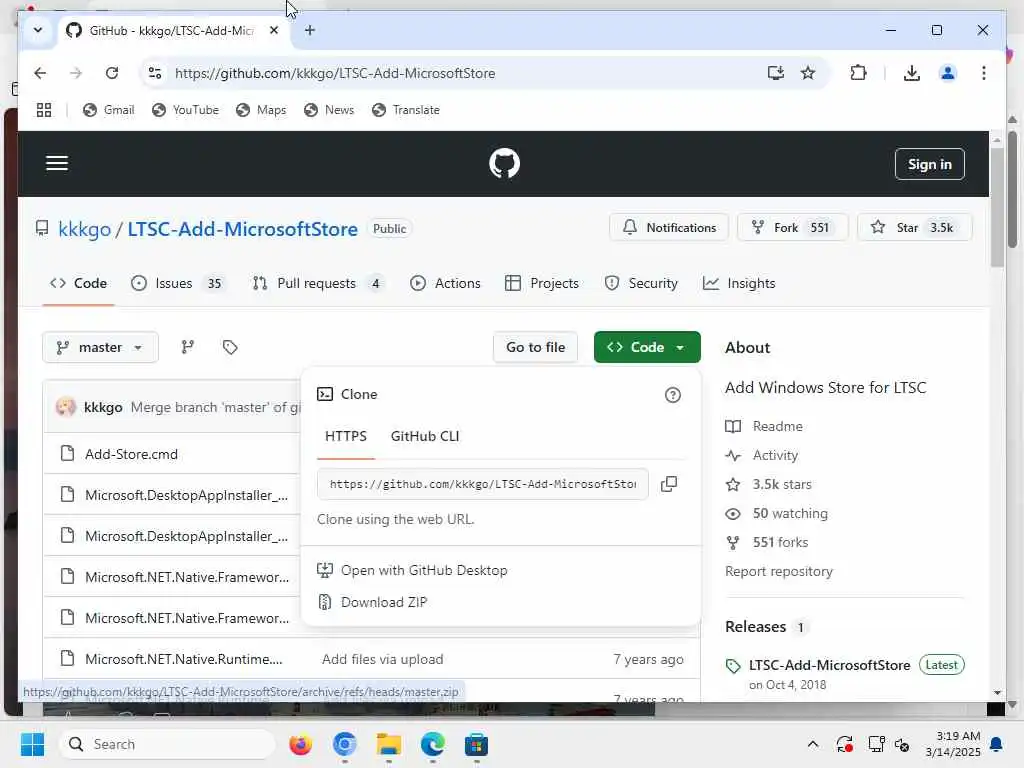Viewport: 1024px width, 768px height.
Task: Open latest release LTSC-Add-MicrosoftStore
Action: pos(829,665)
